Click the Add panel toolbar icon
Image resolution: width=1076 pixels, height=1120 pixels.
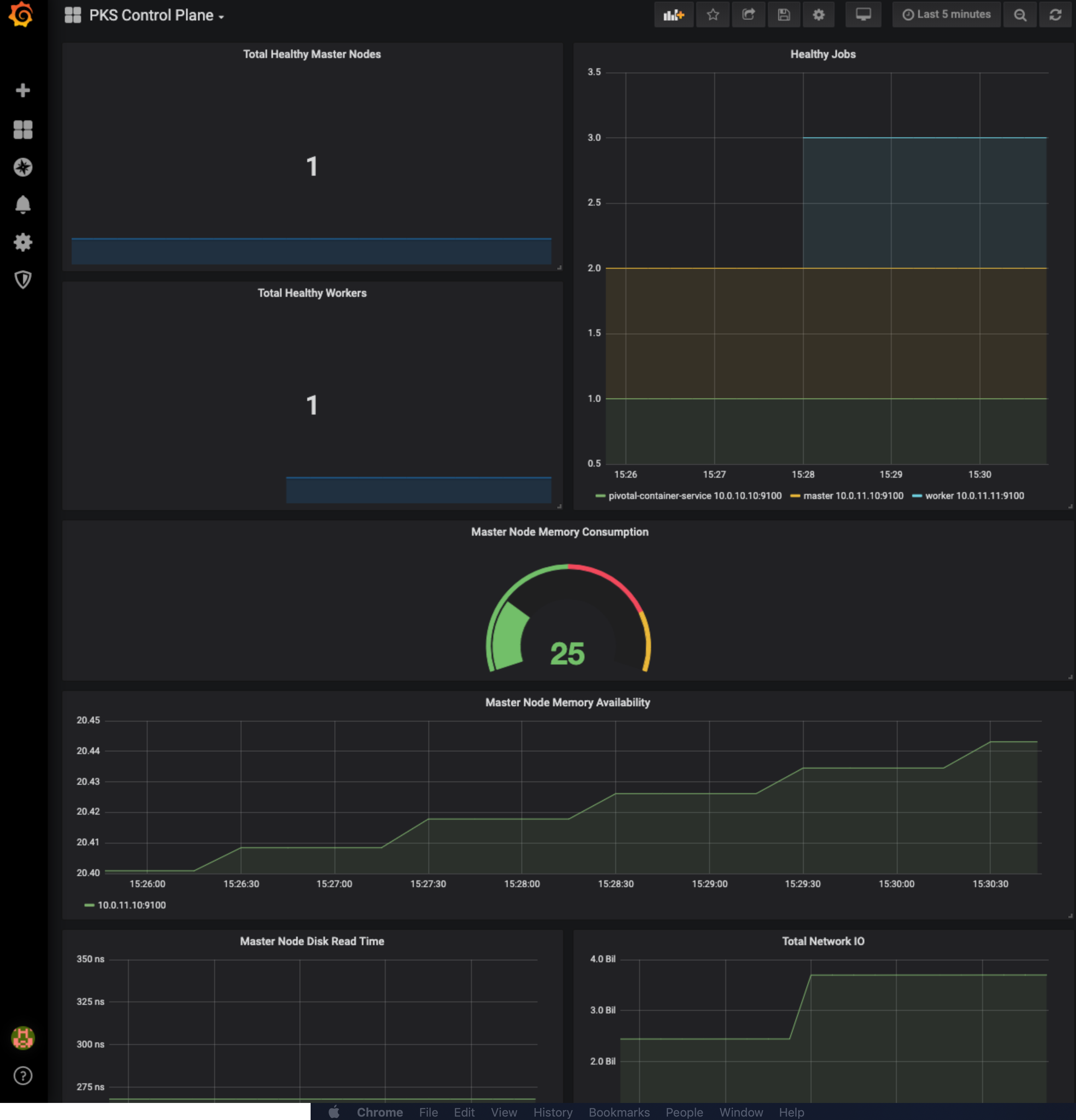coord(674,15)
